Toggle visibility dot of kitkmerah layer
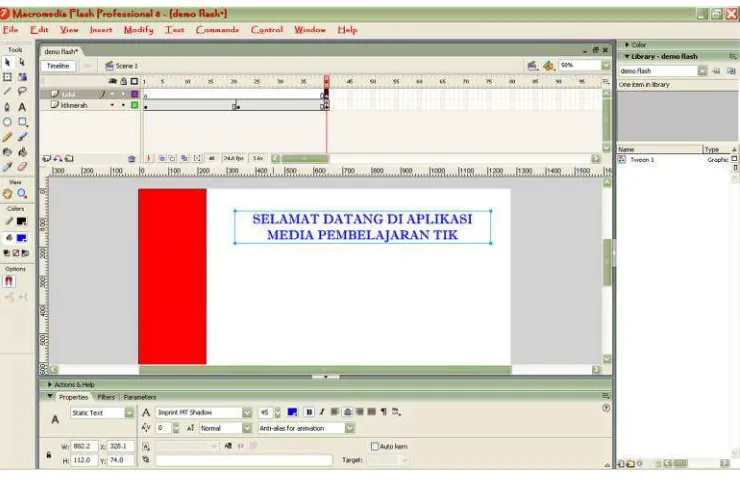This screenshot has width=740, height=482. coord(112,105)
